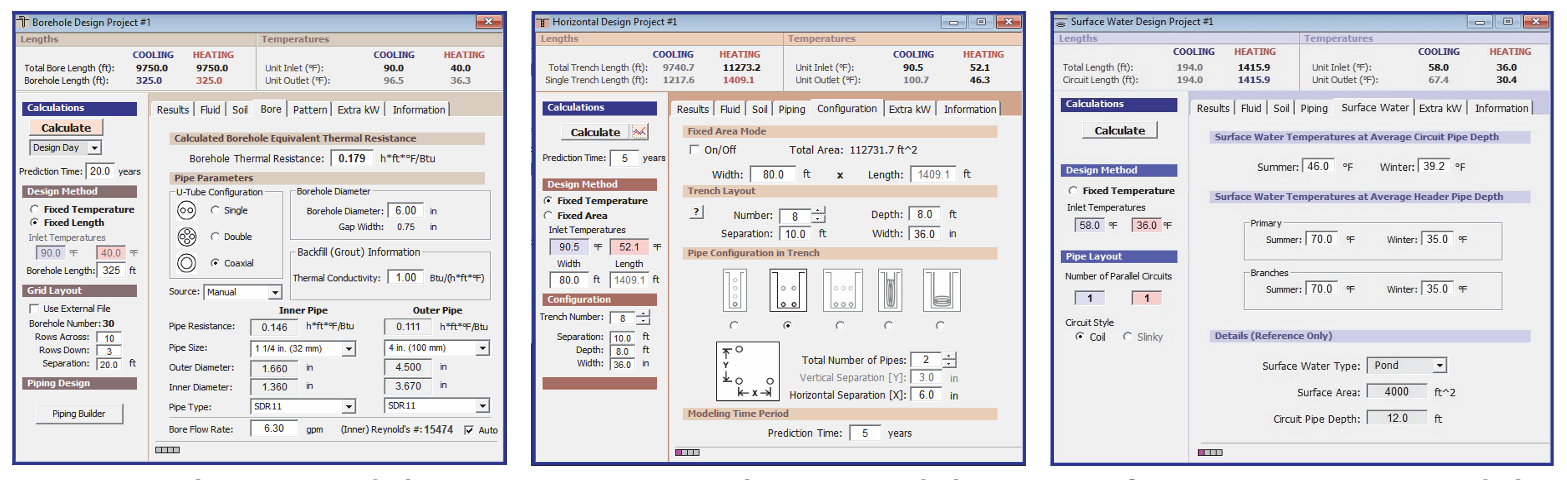Image resolution: width=1567 pixels, height=480 pixels.
Task: Toggle the Auto Reynolds checkbox
Action: click(470, 430)
